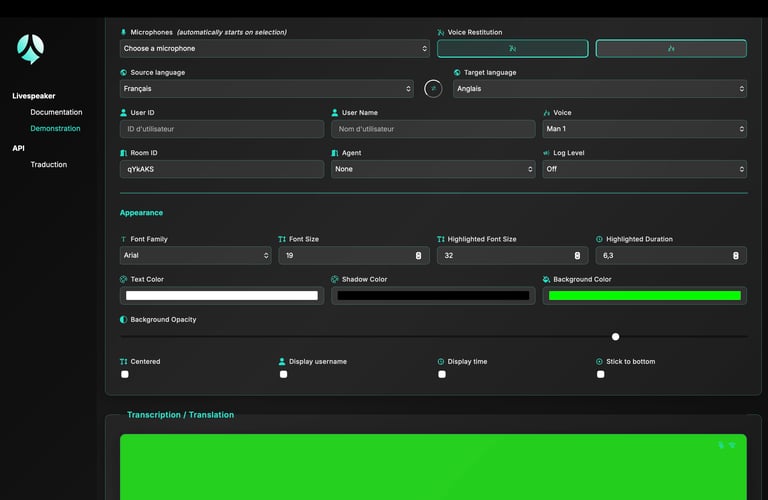The width and height of the screenshot is (768, 500).
Task: Click the palette icon beside Text Color
Action: [x=123, y=279]
